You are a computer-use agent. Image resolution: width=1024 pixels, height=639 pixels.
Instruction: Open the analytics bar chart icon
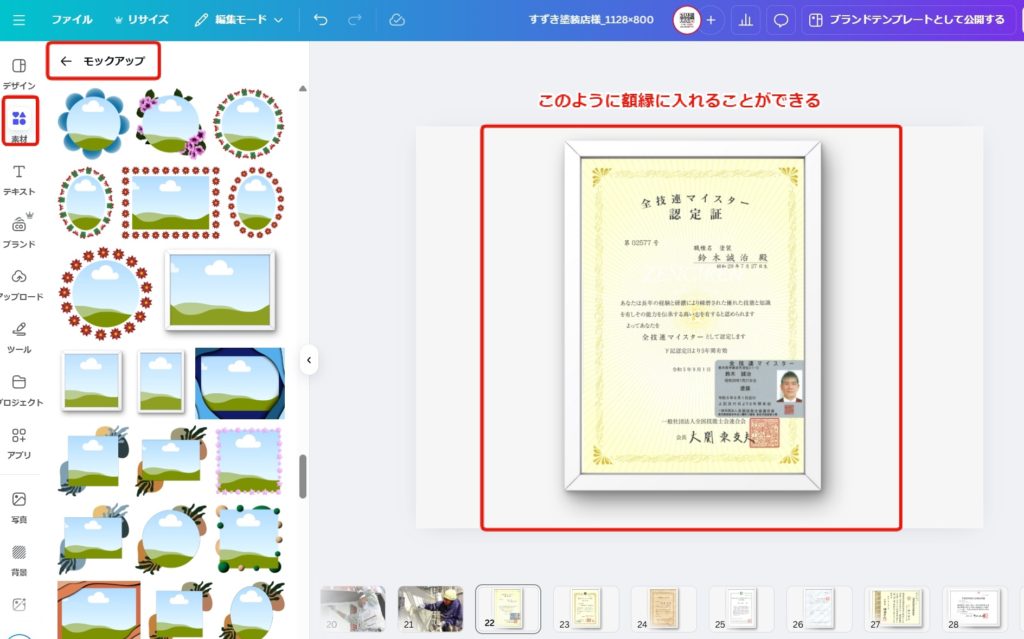tap(744, 20)
